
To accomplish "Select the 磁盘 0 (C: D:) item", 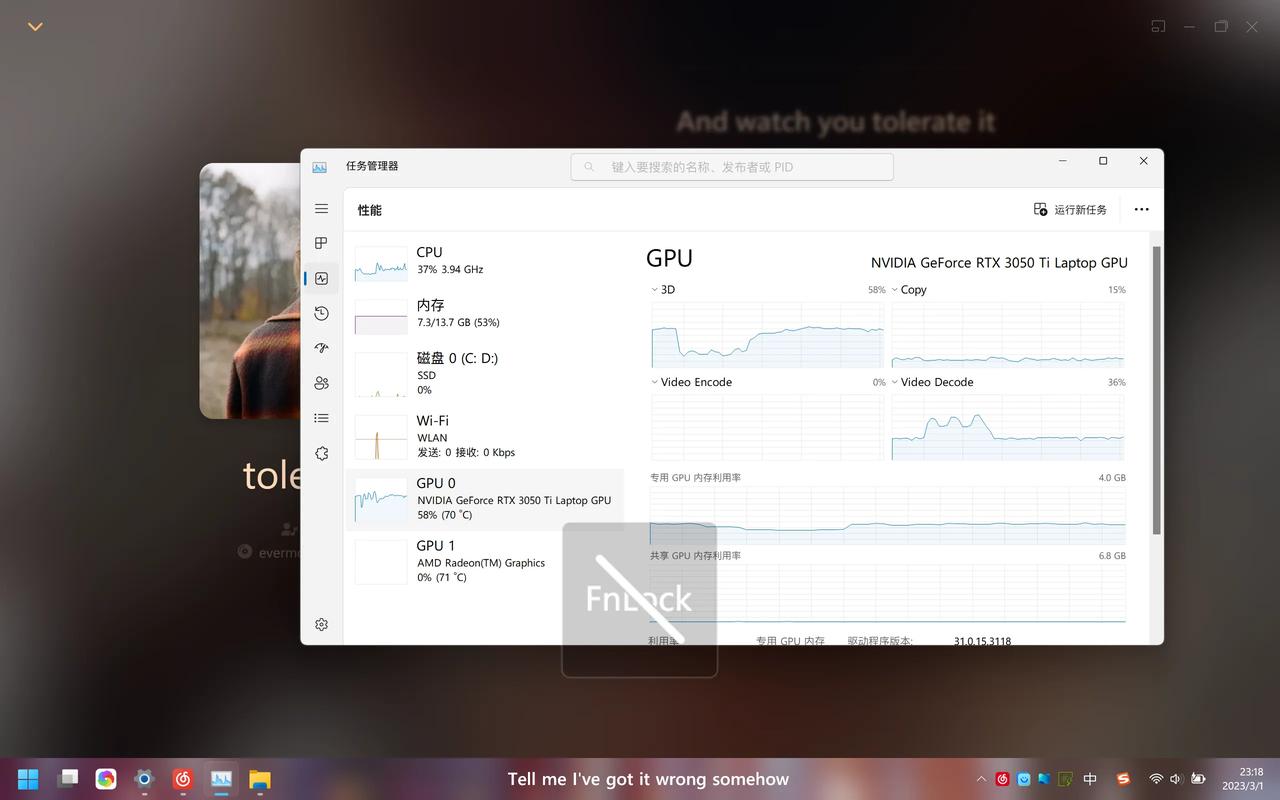I will 484,373.
